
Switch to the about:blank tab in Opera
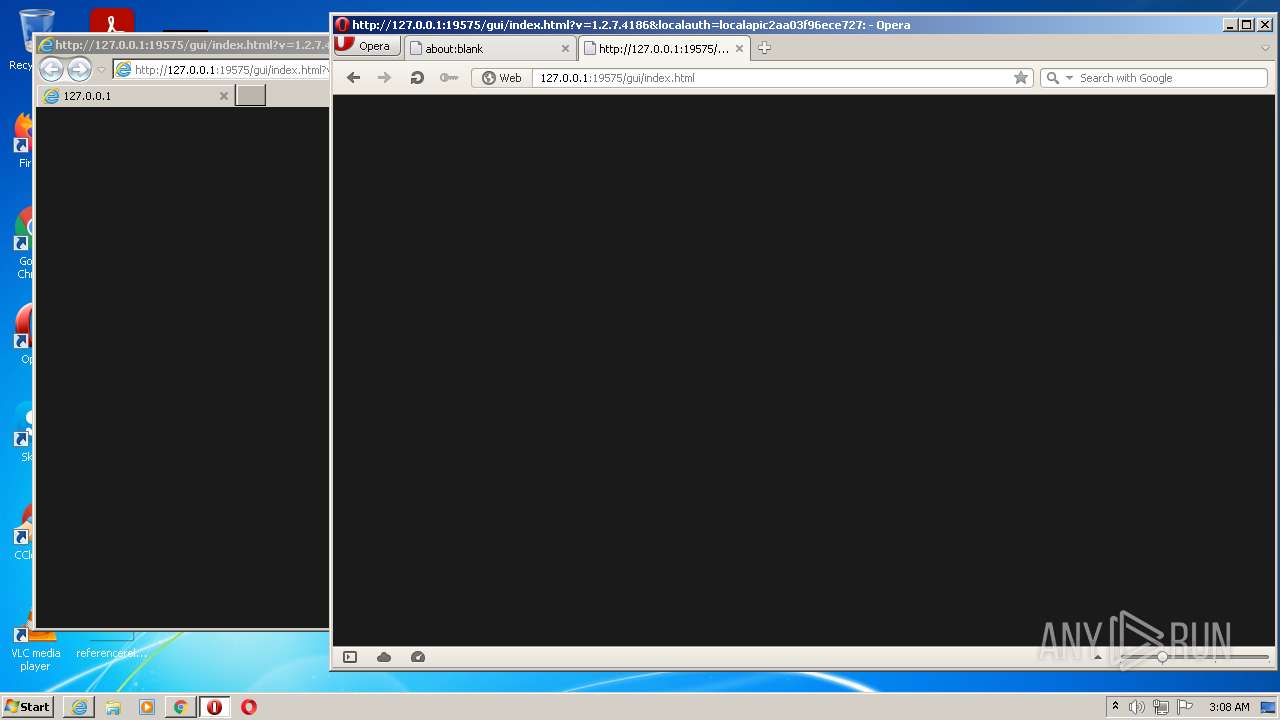pyautogui.click(x=490, y=48)
